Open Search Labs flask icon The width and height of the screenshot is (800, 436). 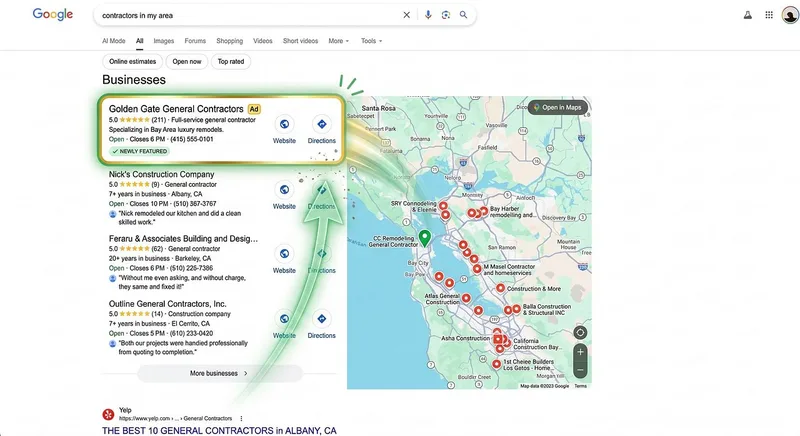747,15
